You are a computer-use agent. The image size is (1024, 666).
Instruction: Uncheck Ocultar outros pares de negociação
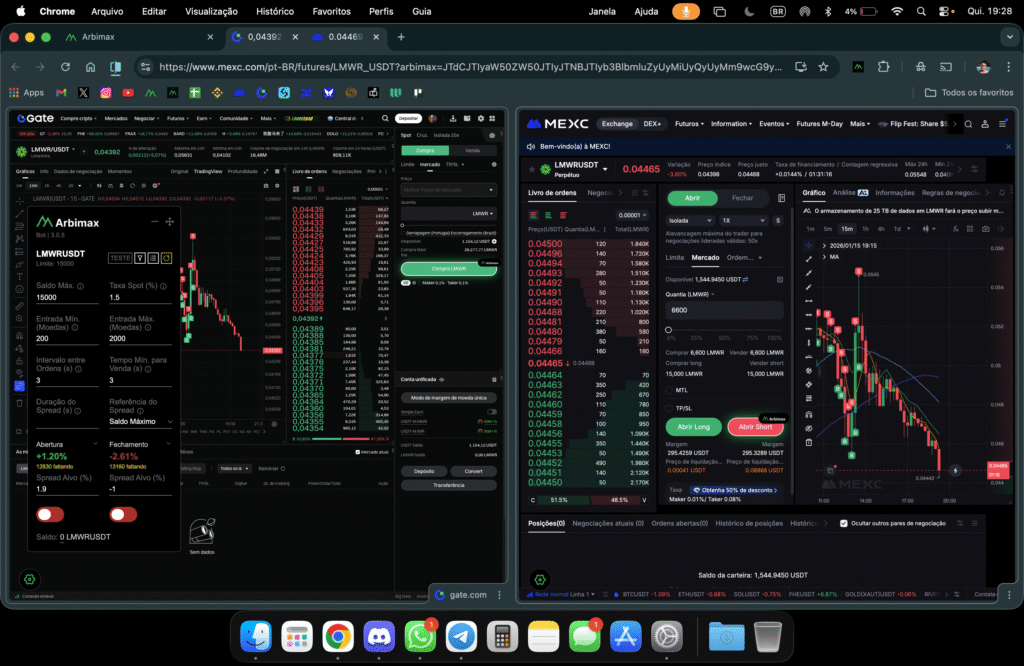844,523
